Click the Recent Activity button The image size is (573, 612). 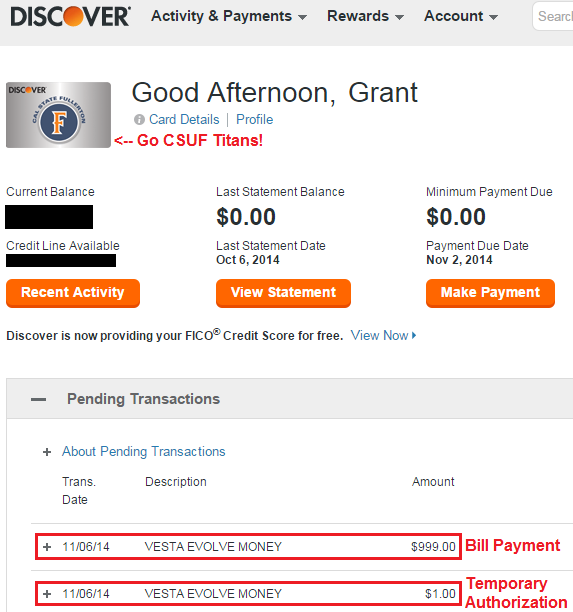point(73,293)
